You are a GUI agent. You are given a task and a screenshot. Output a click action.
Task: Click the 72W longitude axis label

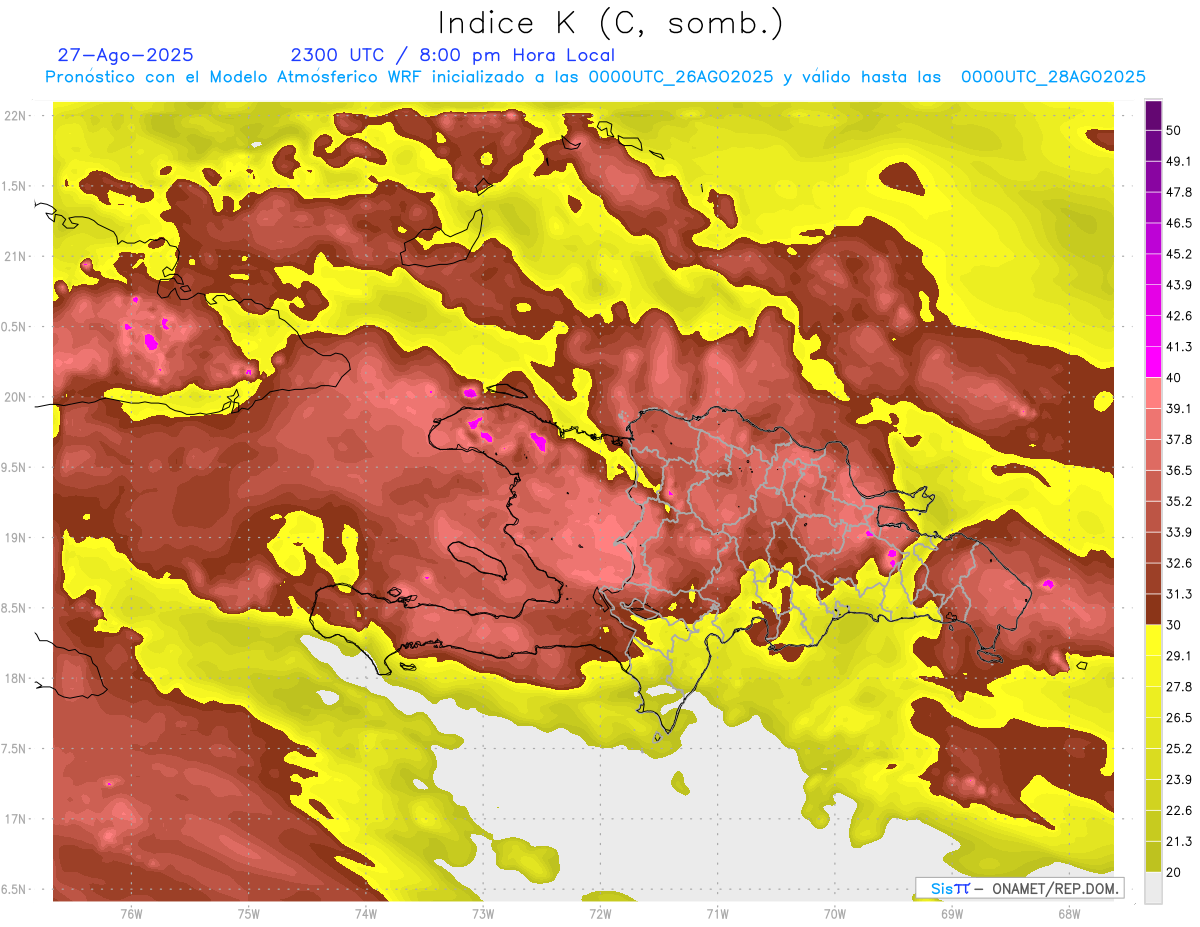600,913
